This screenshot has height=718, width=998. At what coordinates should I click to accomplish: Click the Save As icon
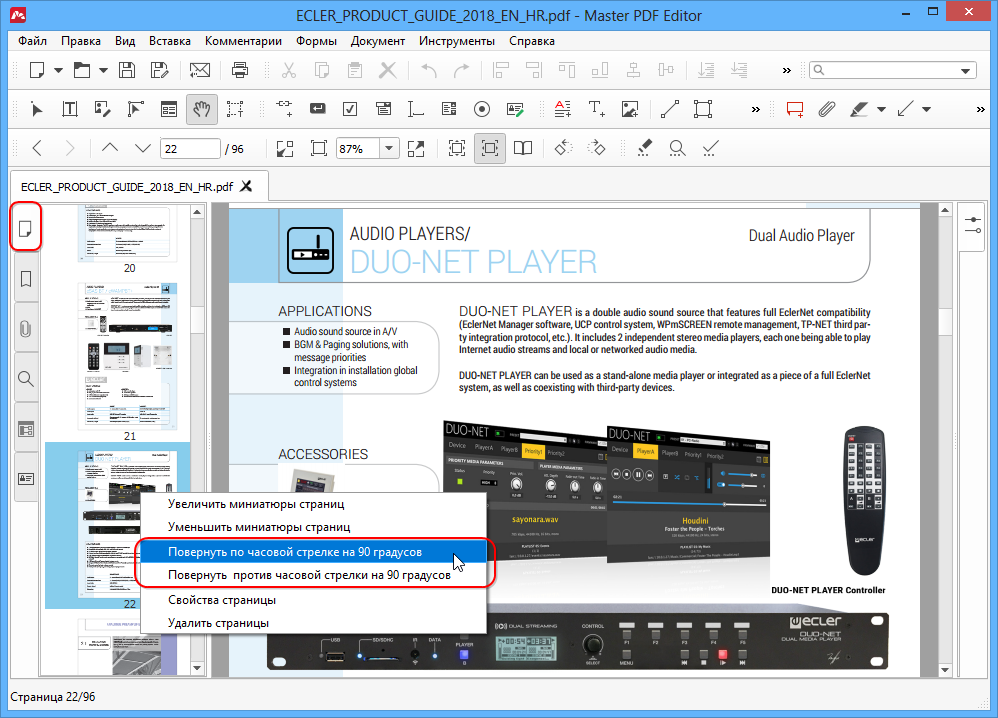point(159,70)
